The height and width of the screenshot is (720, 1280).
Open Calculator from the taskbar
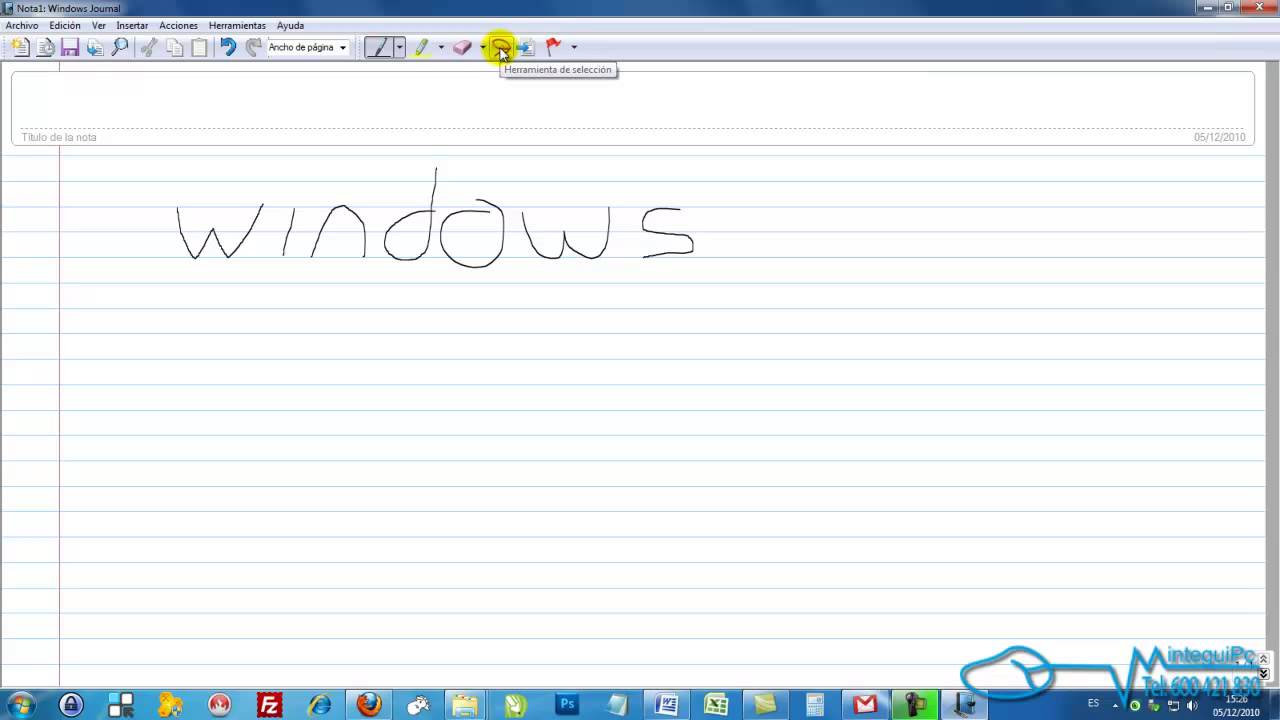[x=815, y=704]
